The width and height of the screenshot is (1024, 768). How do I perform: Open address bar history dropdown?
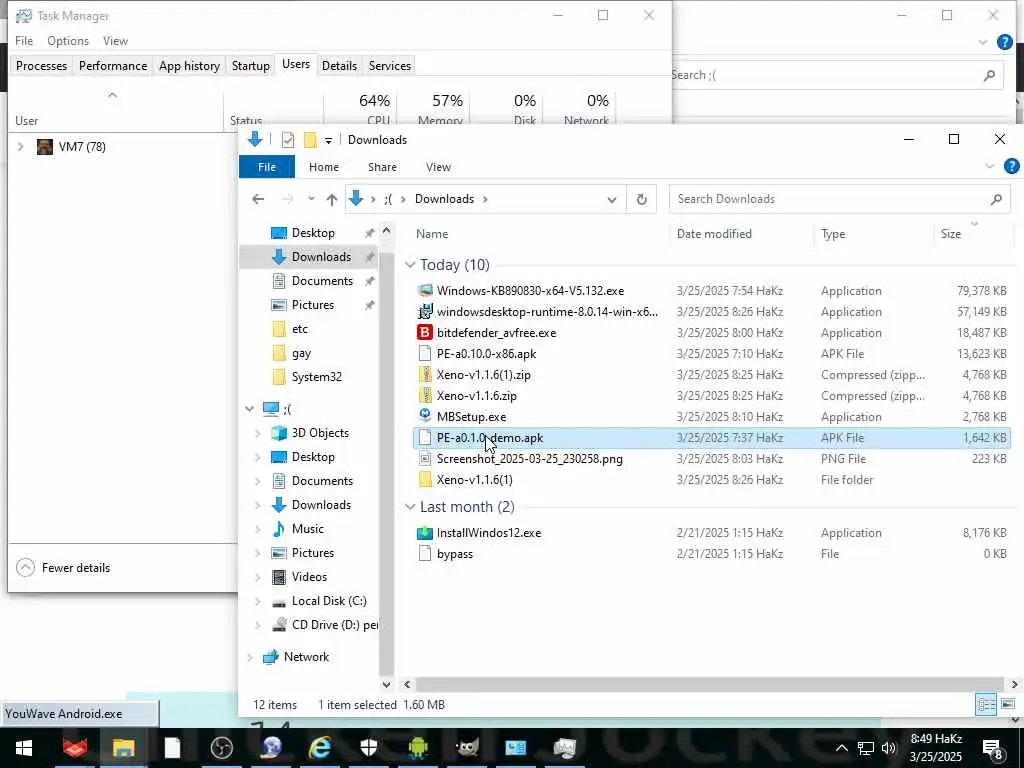click(x=612, y=199)
